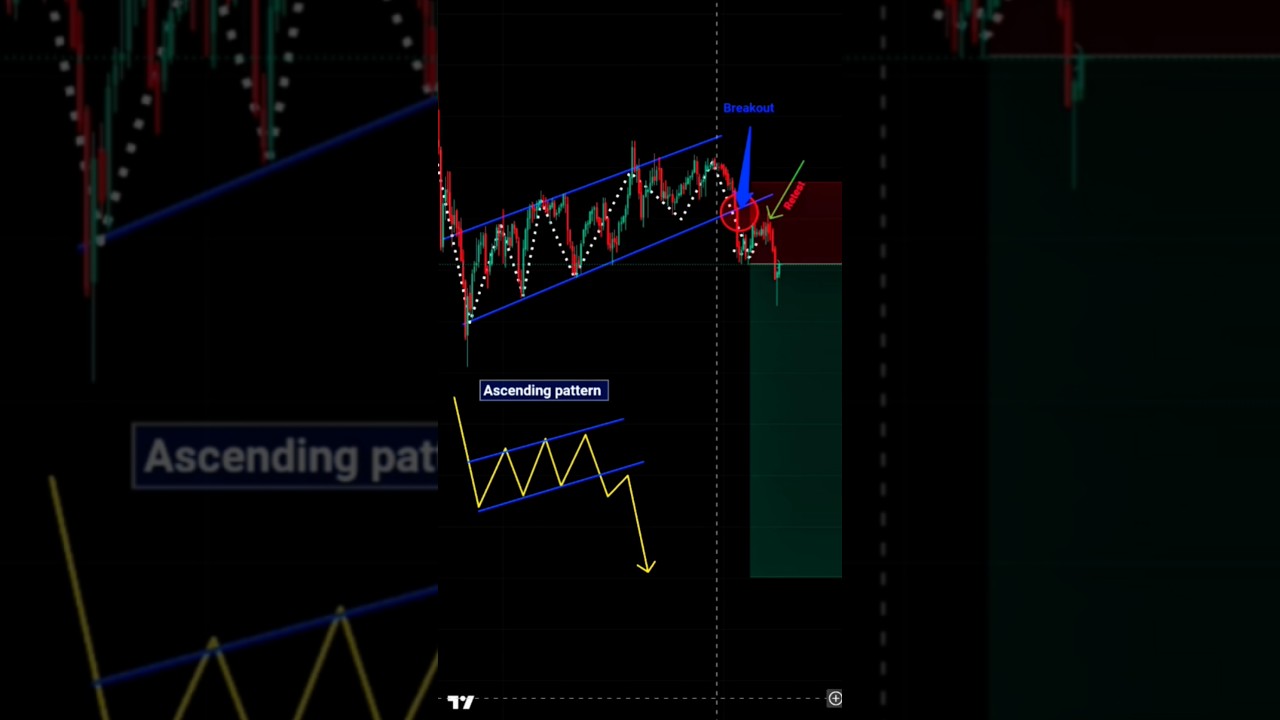Select the red circle breakout marker
The height and width of the screenshot is (720, 1280).
[x=737, y=214]
